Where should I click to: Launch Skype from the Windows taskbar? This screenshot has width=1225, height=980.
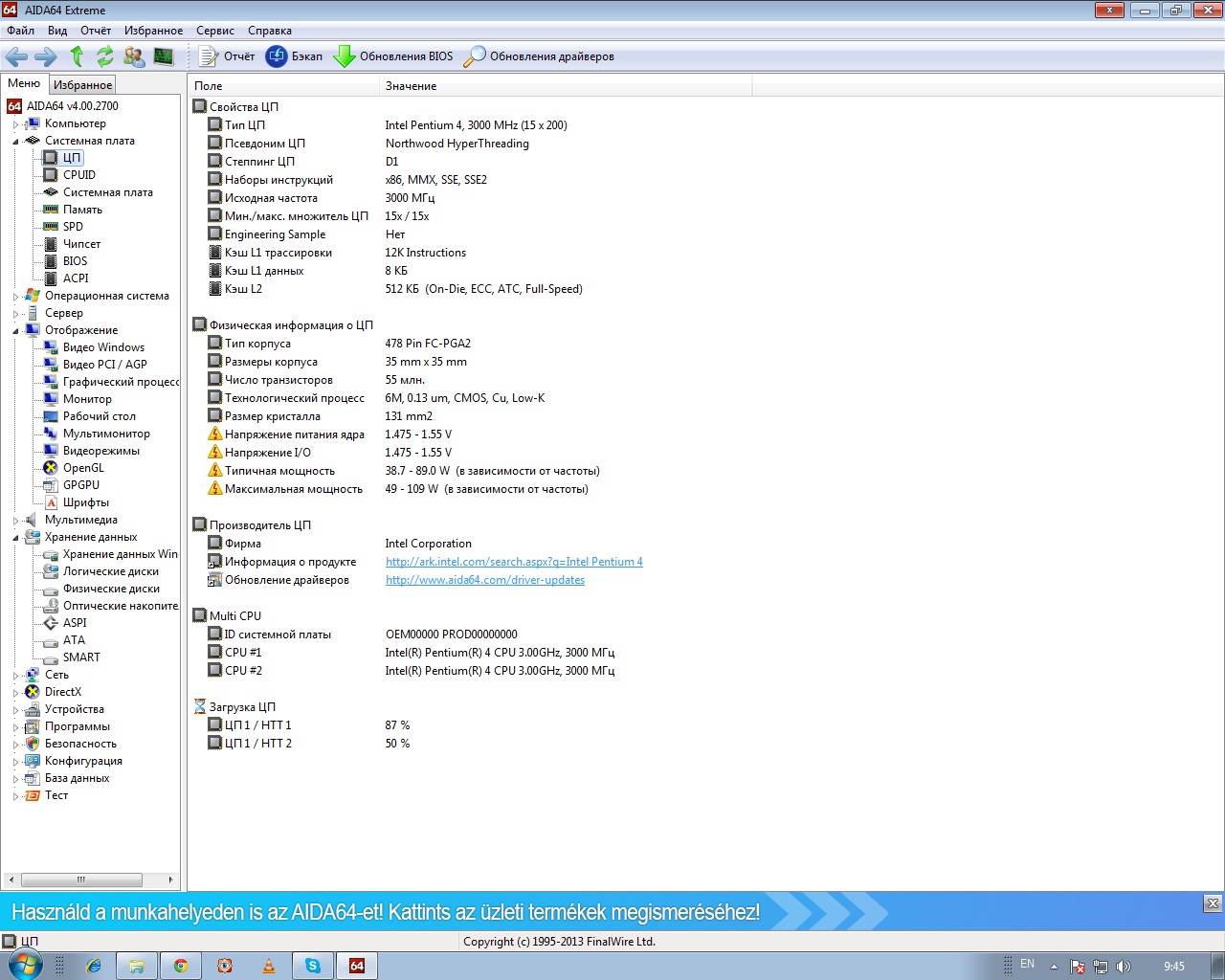[x=313, y=966]
